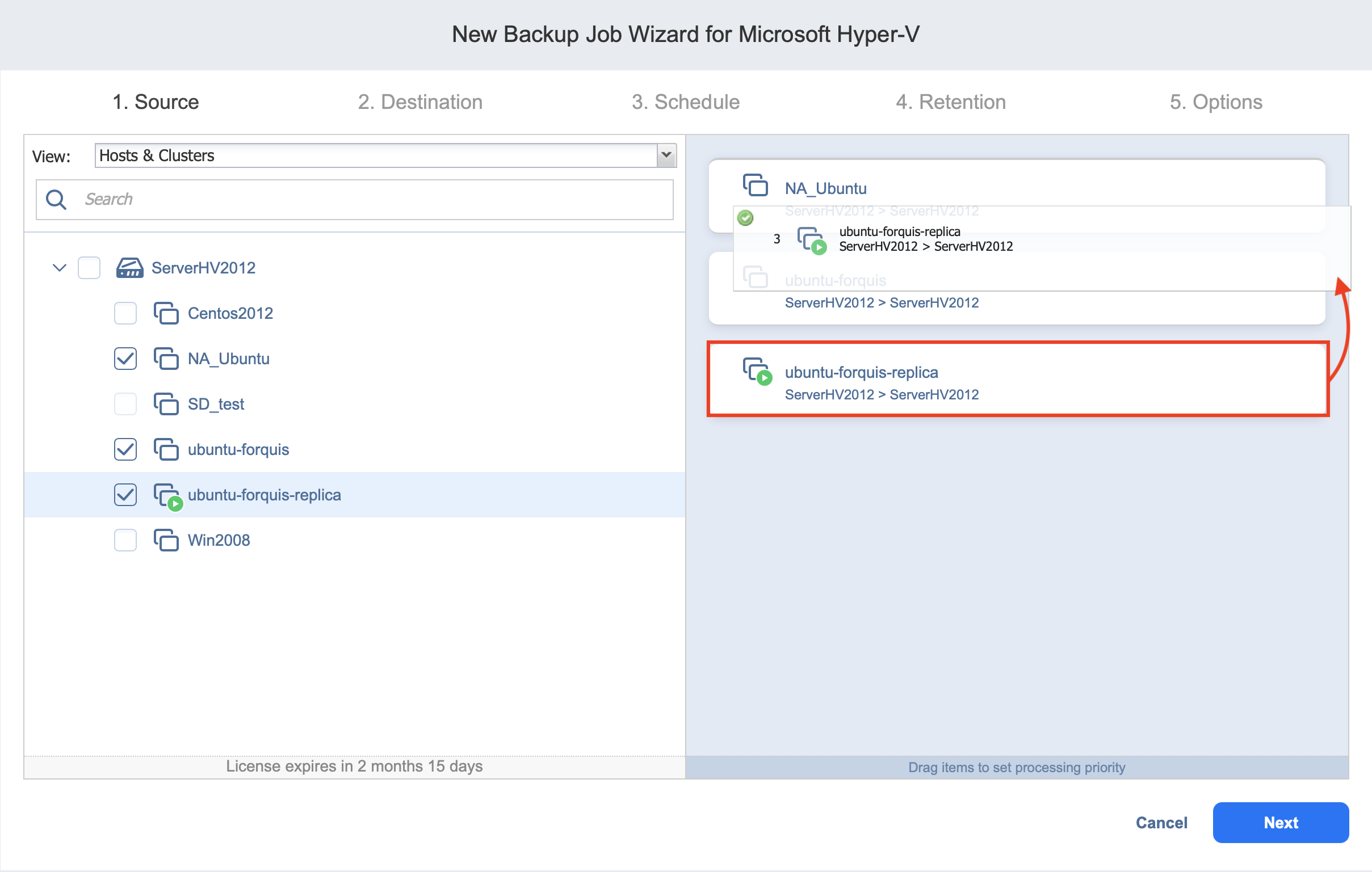Go to the 2. Destination step
1372x872 pixels.
click(x=420, y=102)
